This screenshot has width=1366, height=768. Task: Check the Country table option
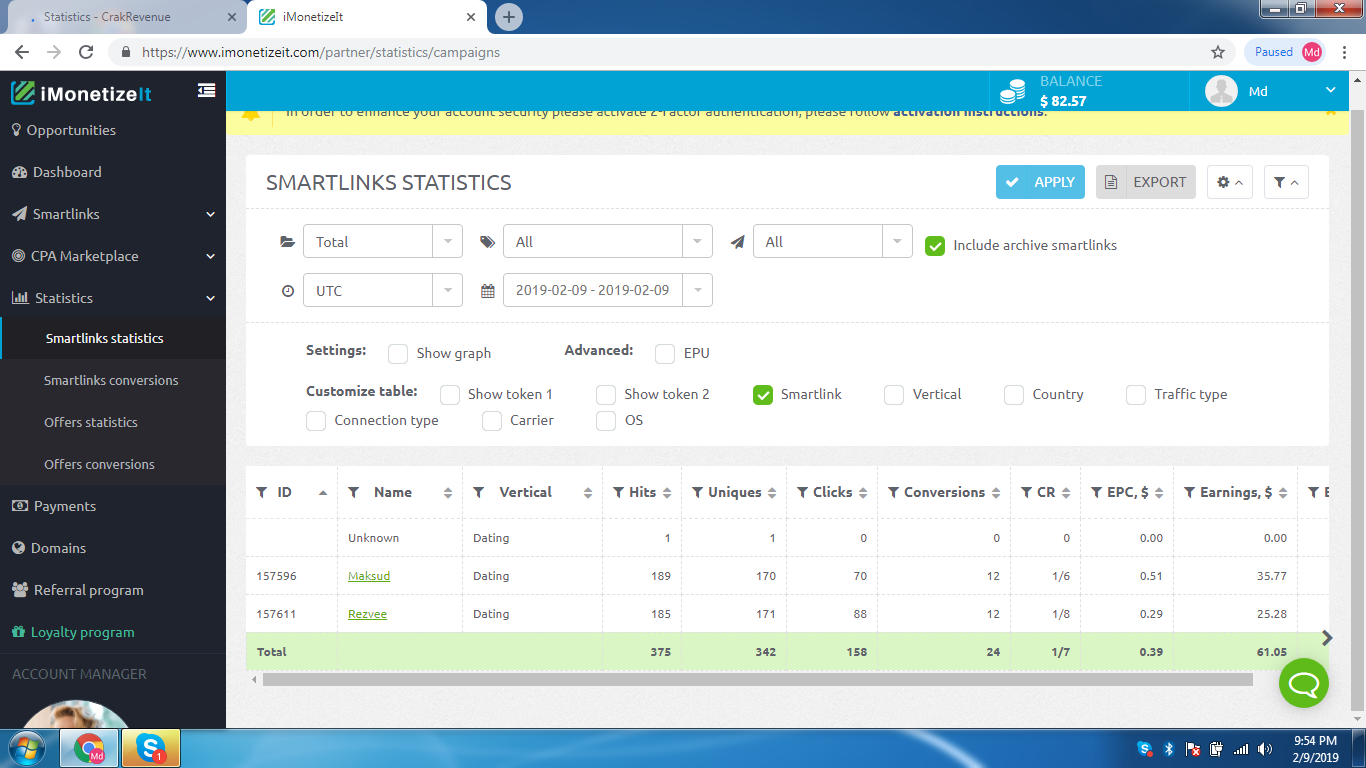click(x=1014, y=394)
